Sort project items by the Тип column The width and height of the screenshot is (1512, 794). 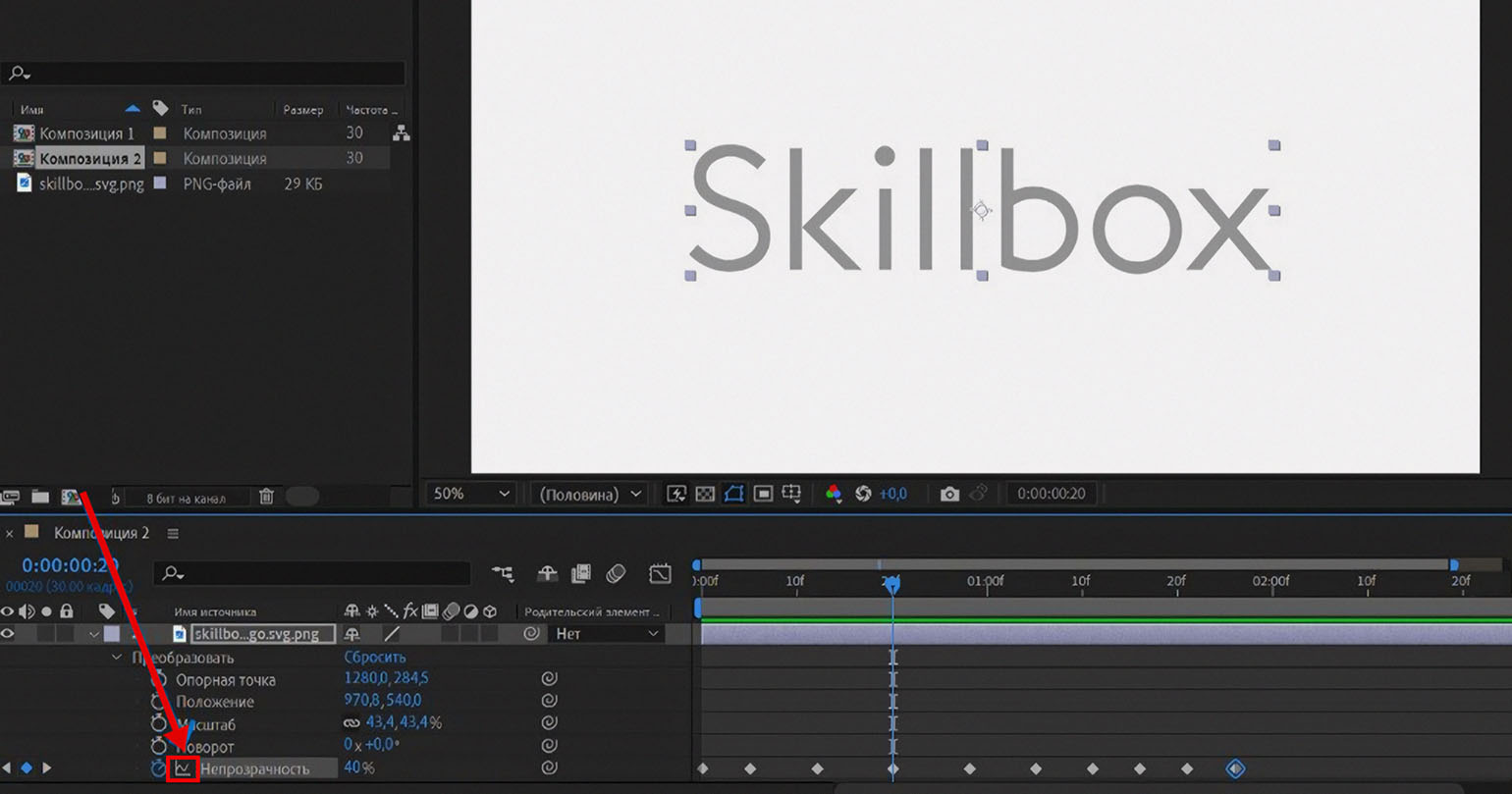pos(191,109)
